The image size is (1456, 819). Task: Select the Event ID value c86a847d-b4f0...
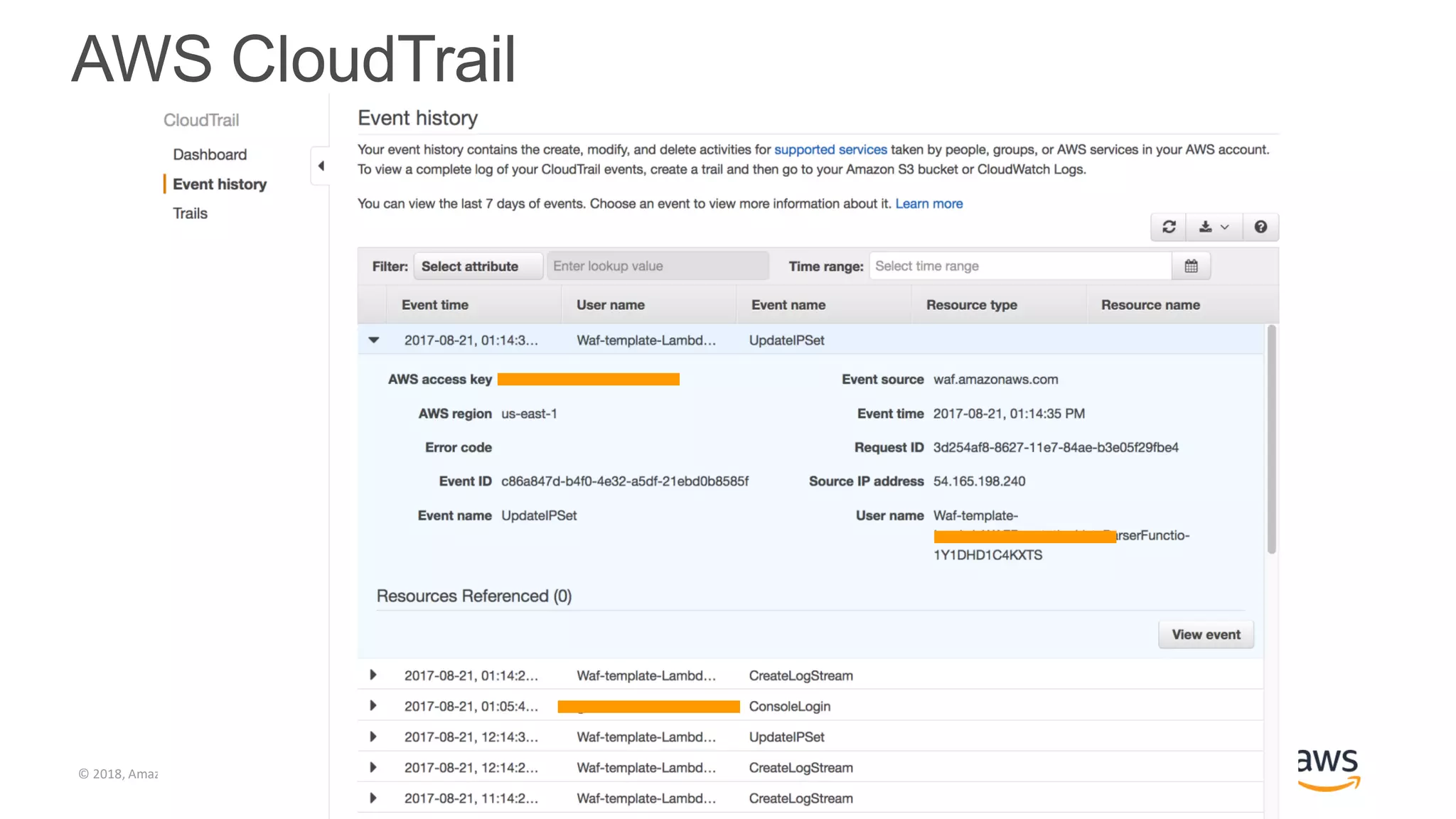(x=625, y=481)
